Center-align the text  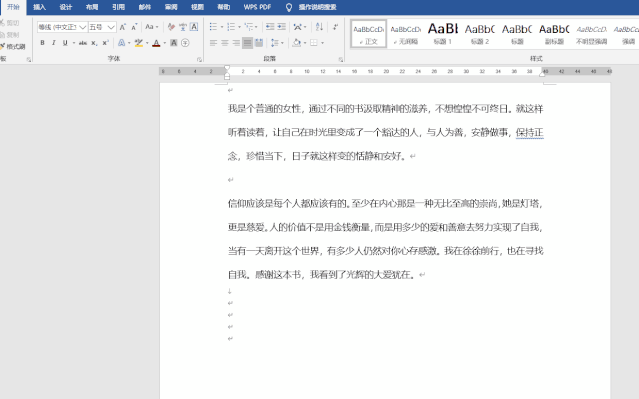pos(225,43)
